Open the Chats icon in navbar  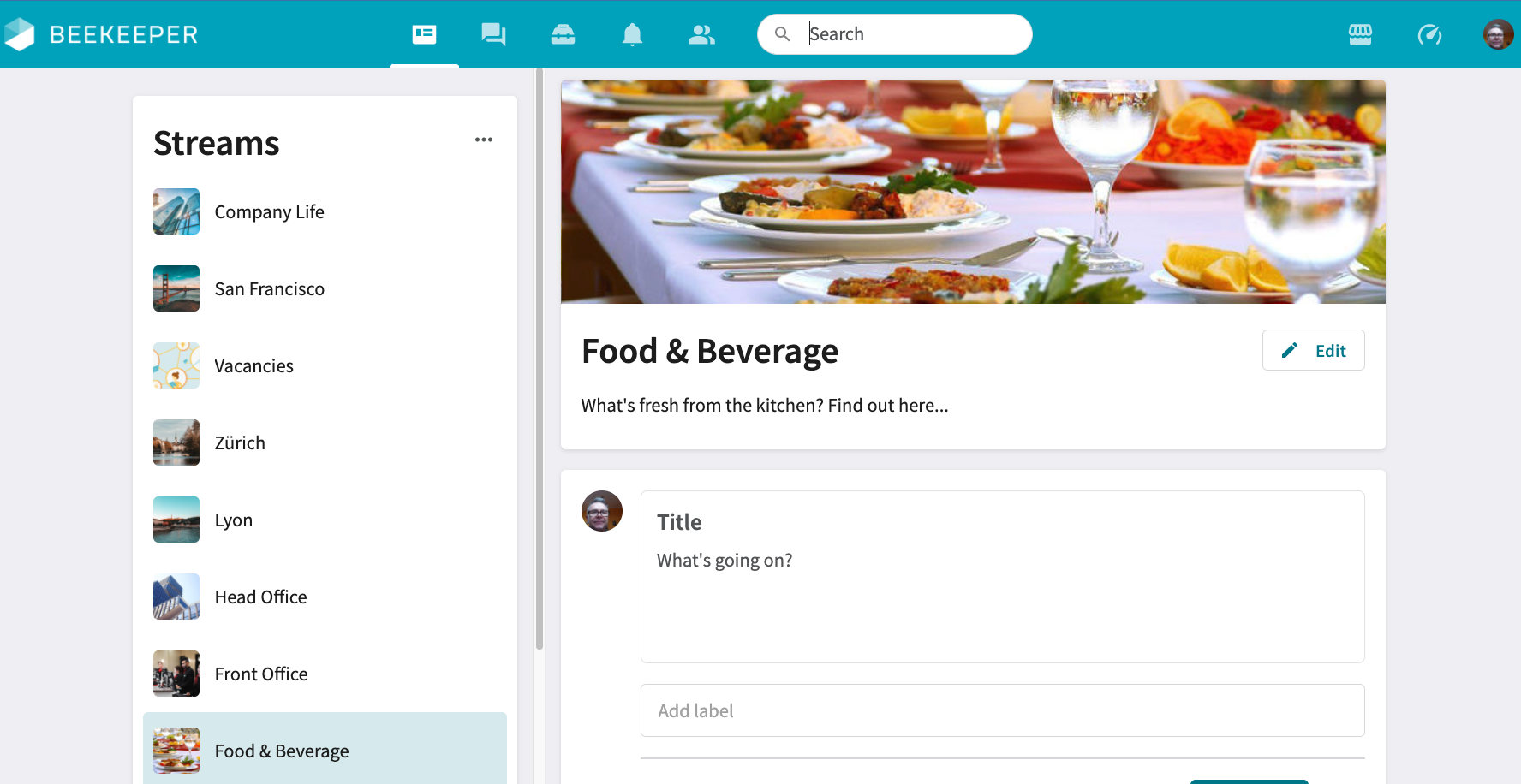(x=493, y=34)
